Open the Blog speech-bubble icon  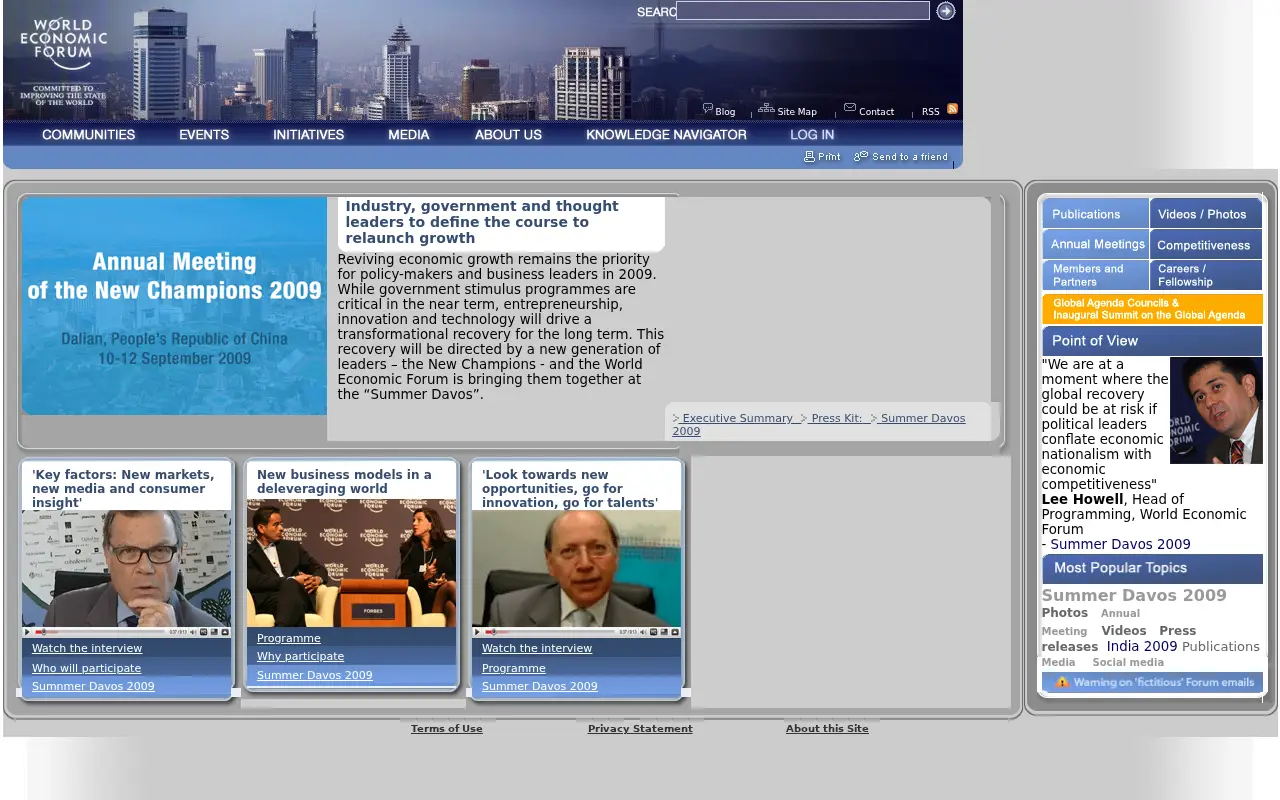(x=708, y=108)
